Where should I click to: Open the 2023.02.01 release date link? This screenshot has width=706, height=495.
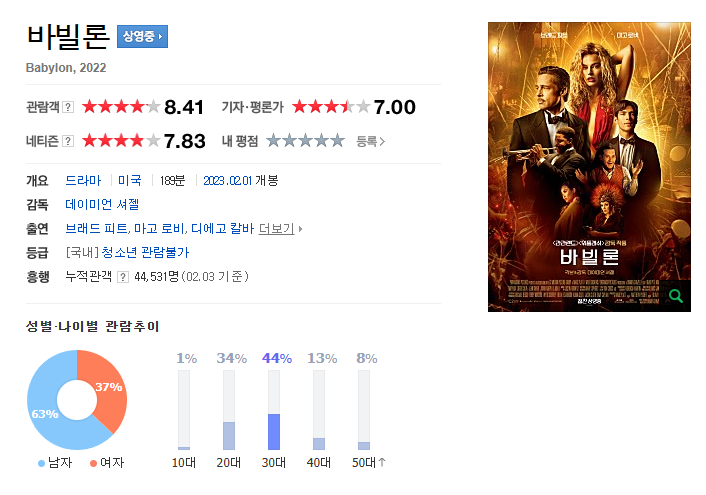tap(227, 181)
